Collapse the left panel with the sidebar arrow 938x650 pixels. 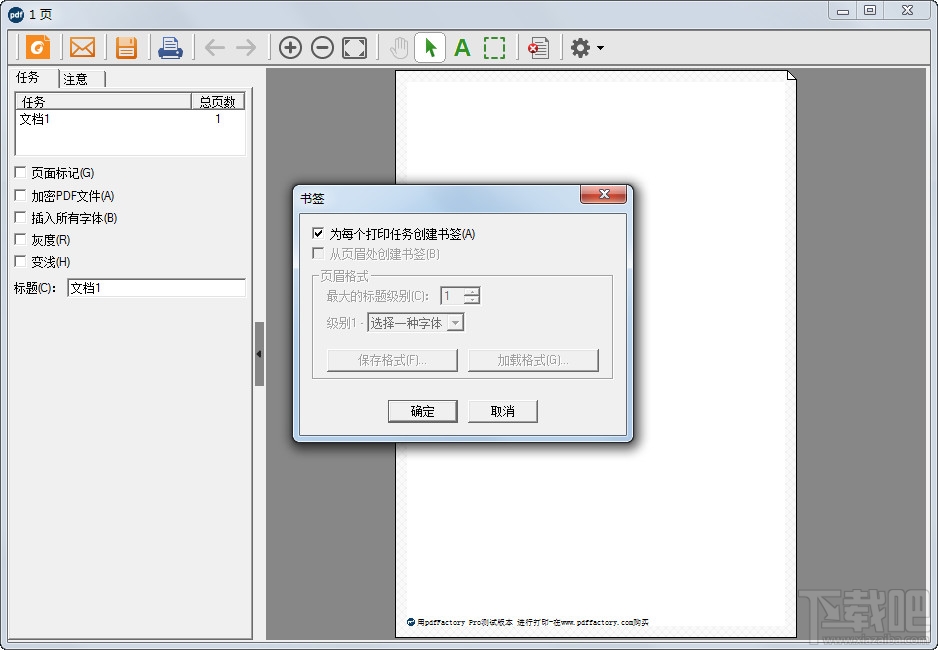click(x=259, y=353)
